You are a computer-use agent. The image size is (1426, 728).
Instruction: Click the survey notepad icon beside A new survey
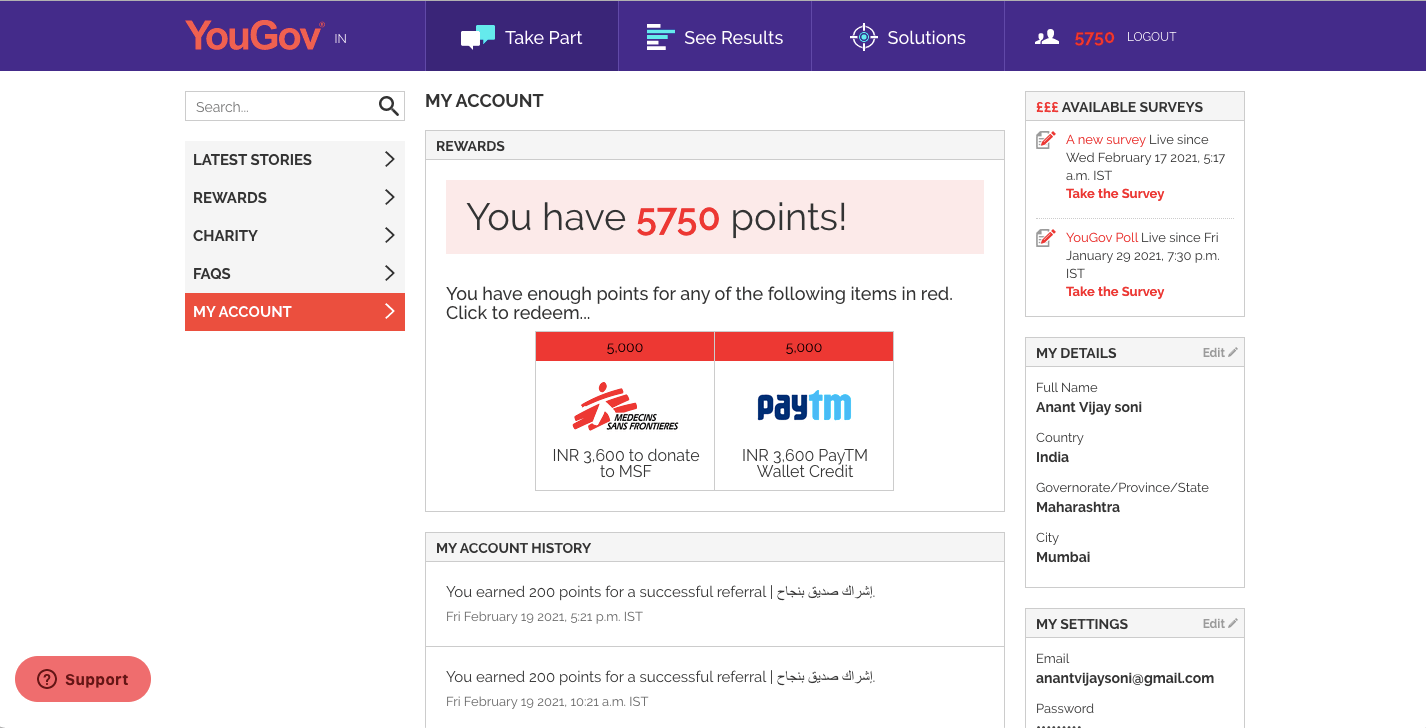coord(1046,140)
